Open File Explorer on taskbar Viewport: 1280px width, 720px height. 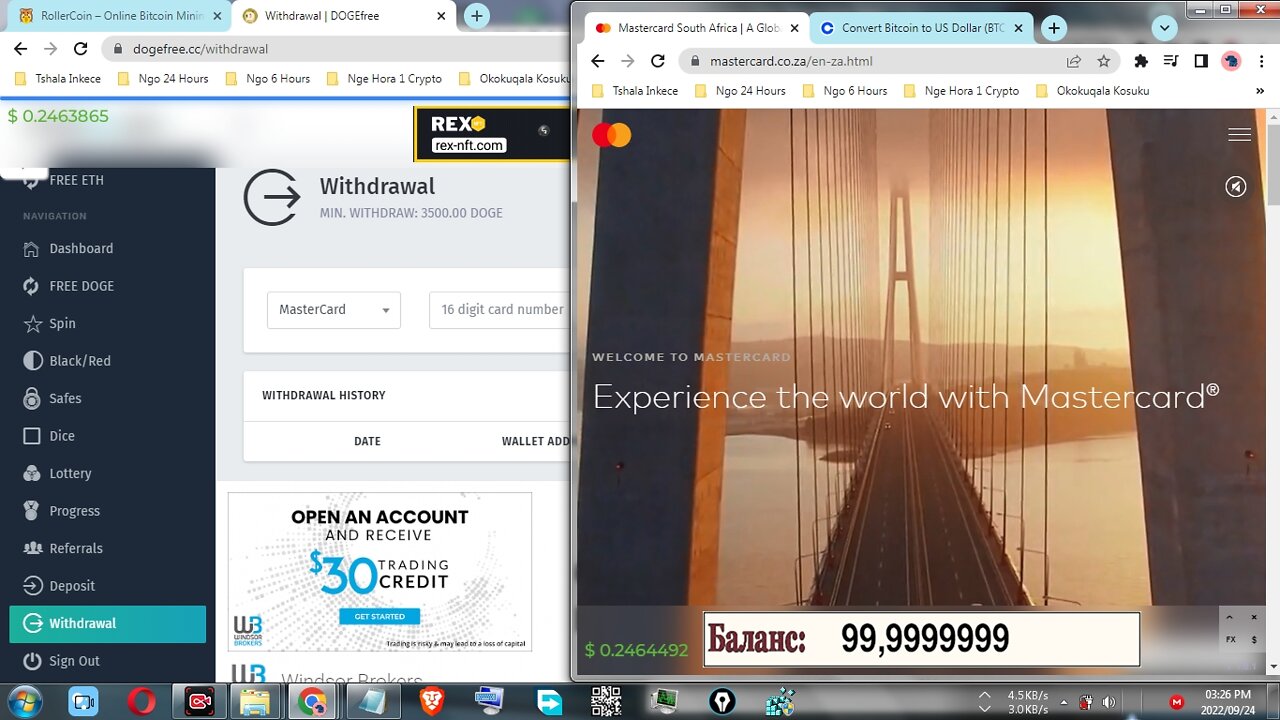tap(257, 702)
